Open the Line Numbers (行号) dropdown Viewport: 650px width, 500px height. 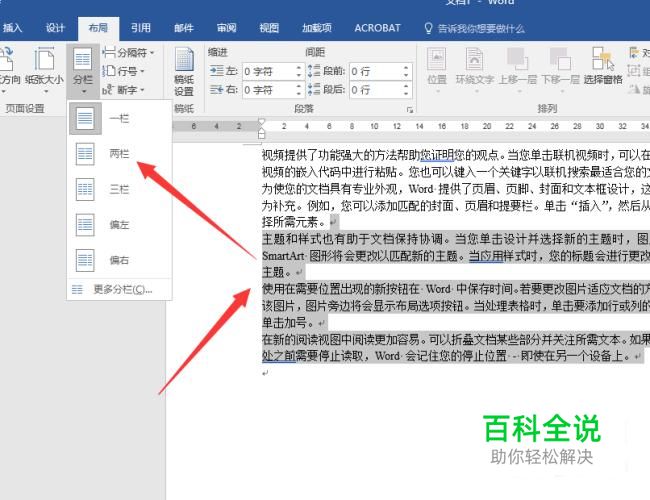(x=124, y=71)
